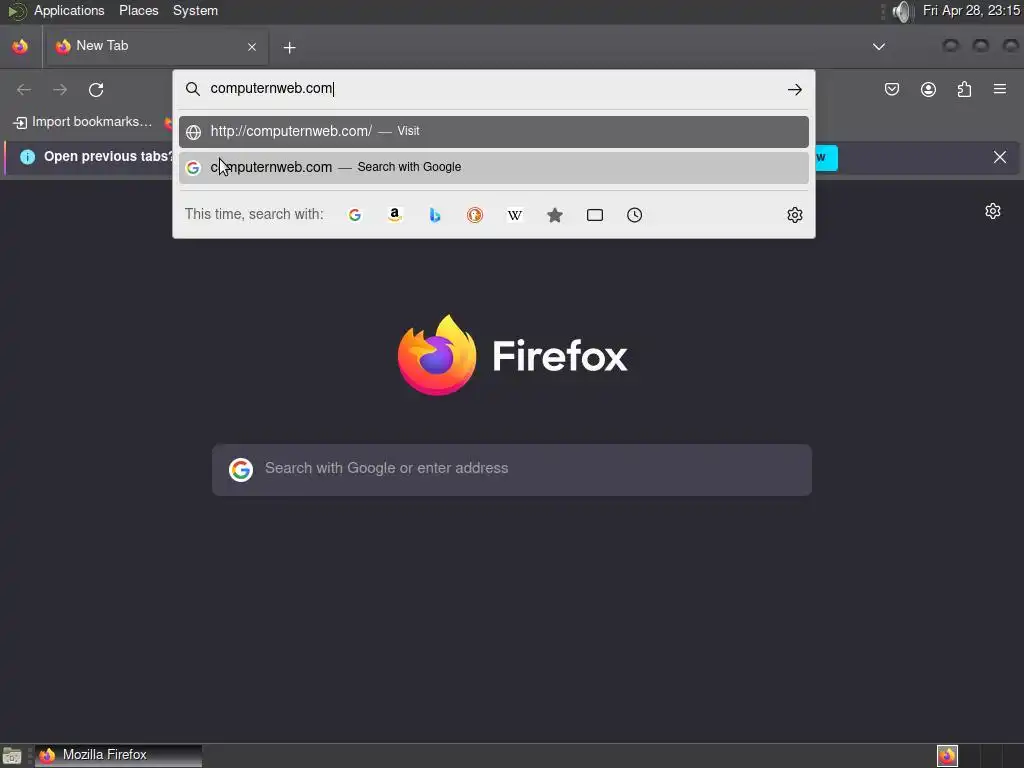Click Import bookmarks in the bookmarks toolbar
This screenshot has height=768, width=1024.
click(x=83, y=121)
